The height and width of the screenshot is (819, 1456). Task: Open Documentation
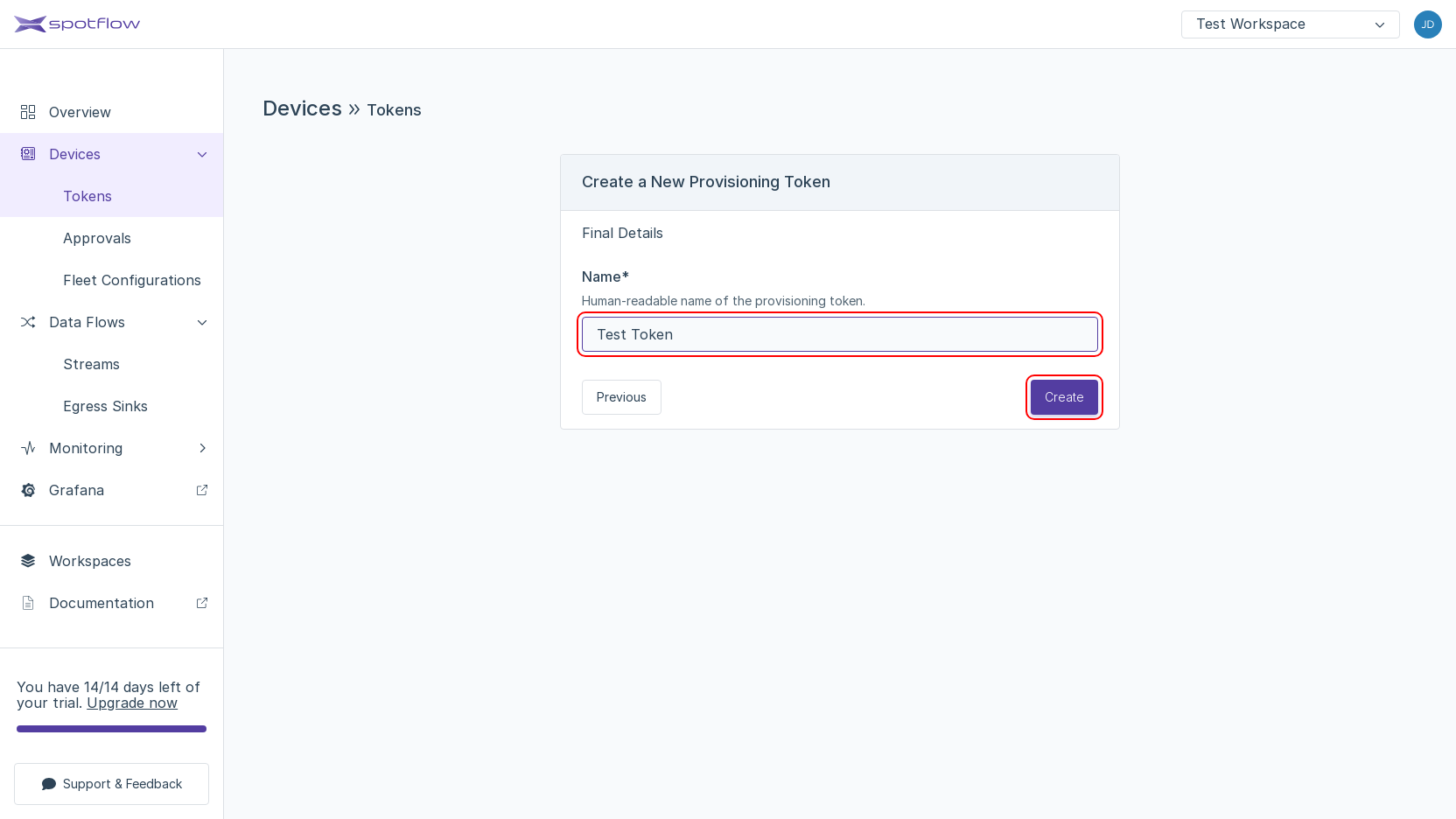[x=112, y=603]
